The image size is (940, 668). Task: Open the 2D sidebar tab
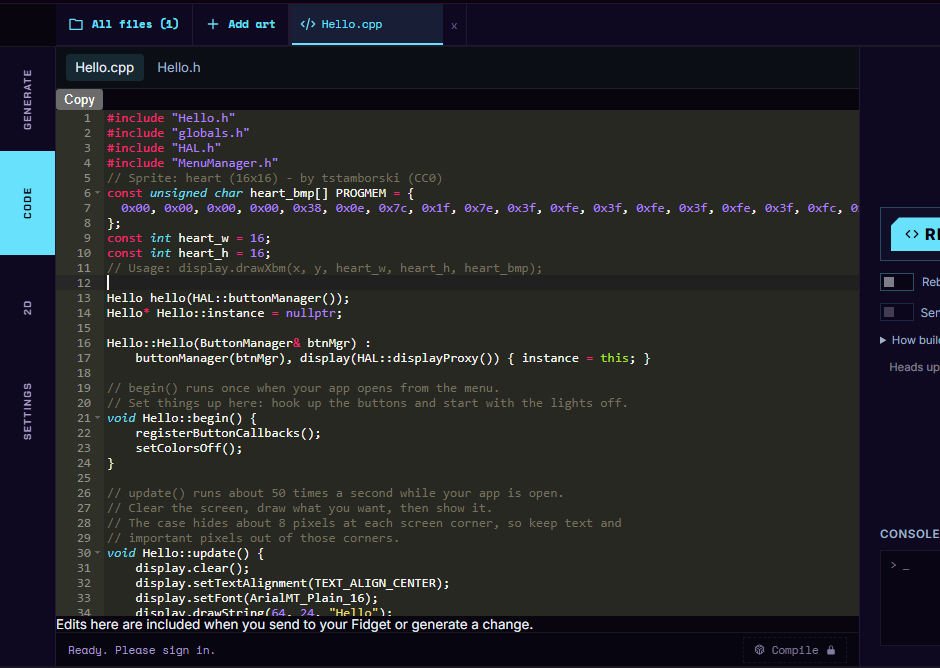pyautogui.click(x=28, y=308)
